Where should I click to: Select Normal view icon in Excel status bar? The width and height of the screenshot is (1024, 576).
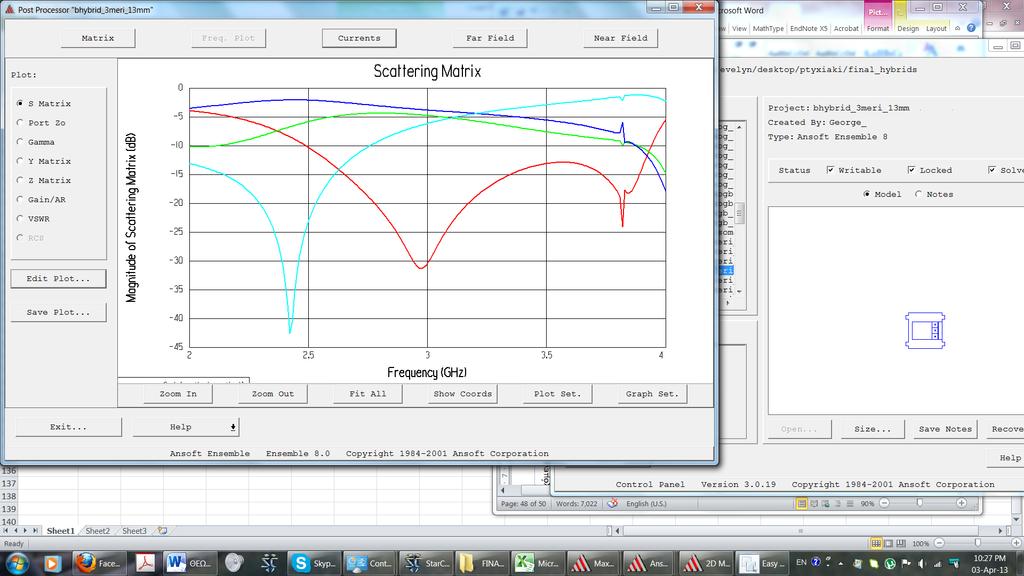click(876, 543)
